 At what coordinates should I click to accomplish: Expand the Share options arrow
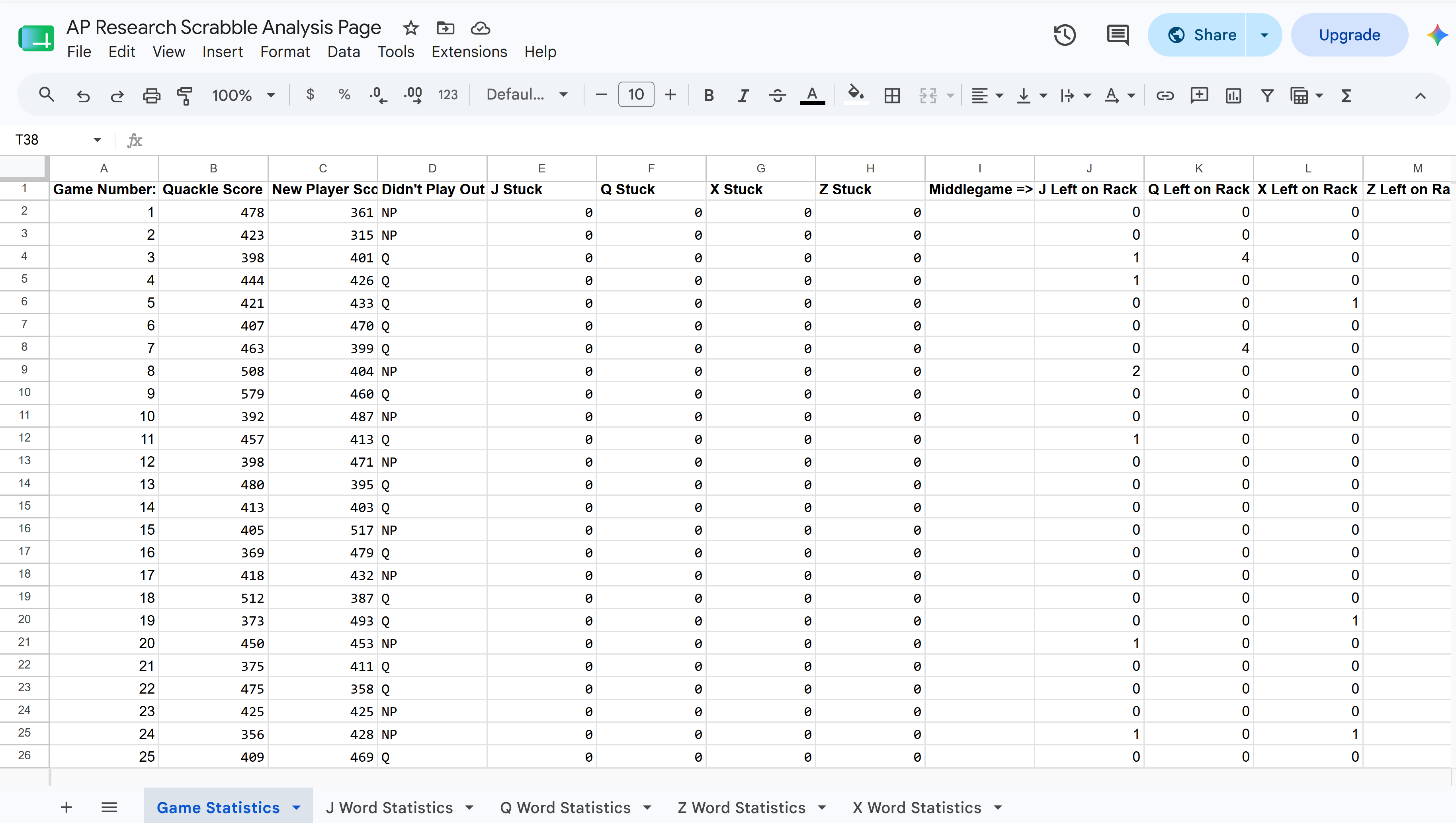tap(1264, 35)
